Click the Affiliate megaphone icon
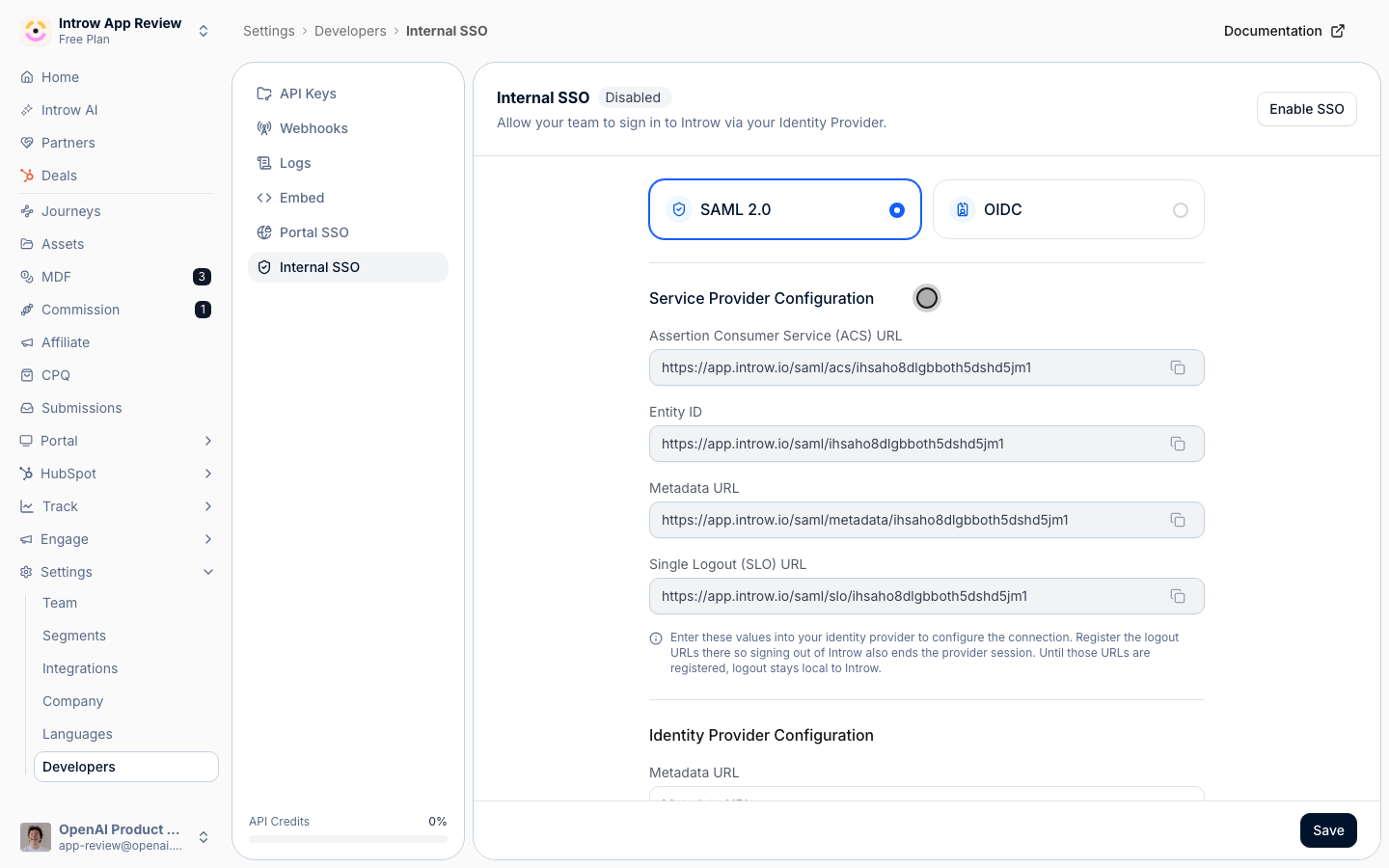 [27, 342]
